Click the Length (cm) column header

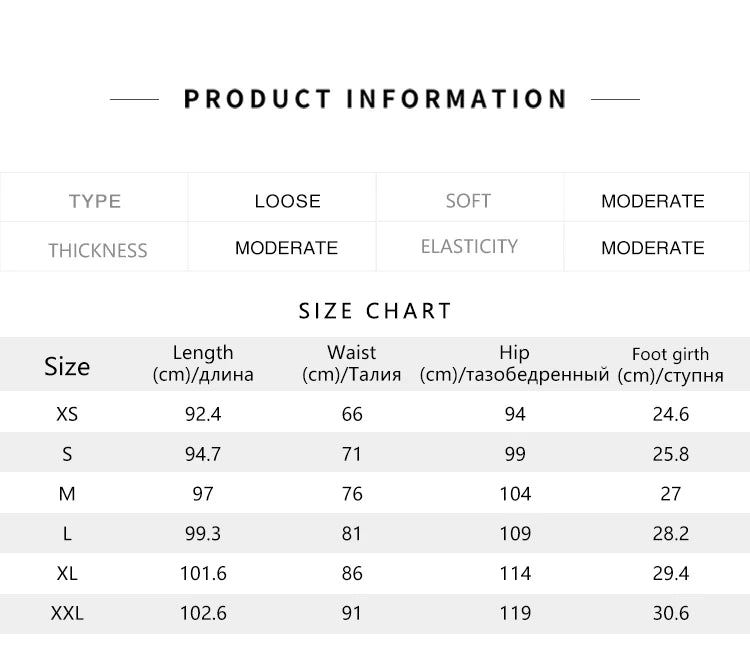(203, 364)
